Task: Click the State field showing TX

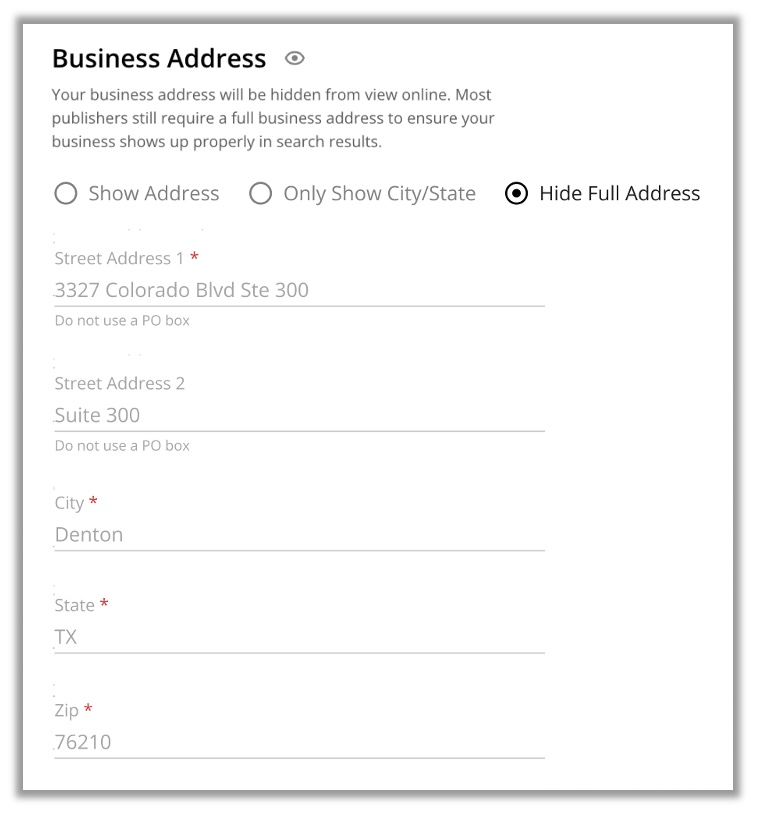Action: [x=299, y=637]
